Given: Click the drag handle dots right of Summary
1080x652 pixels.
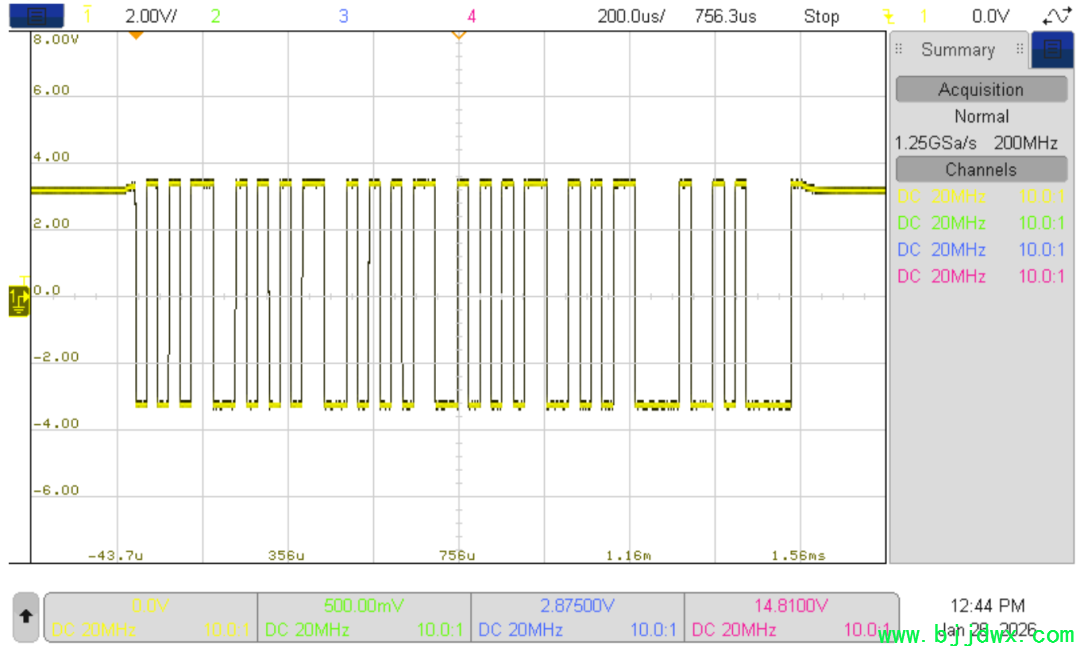Looking at the screenshot, I should point(1020,49).
